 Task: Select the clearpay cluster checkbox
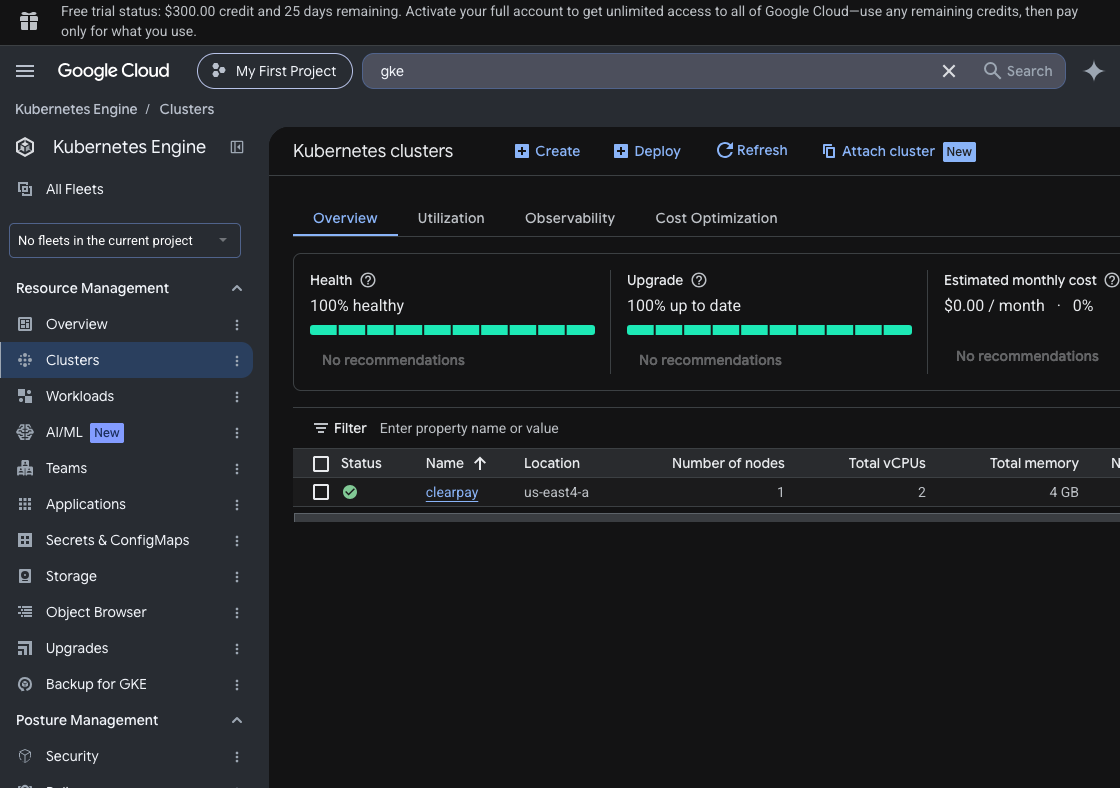point(321,492)
